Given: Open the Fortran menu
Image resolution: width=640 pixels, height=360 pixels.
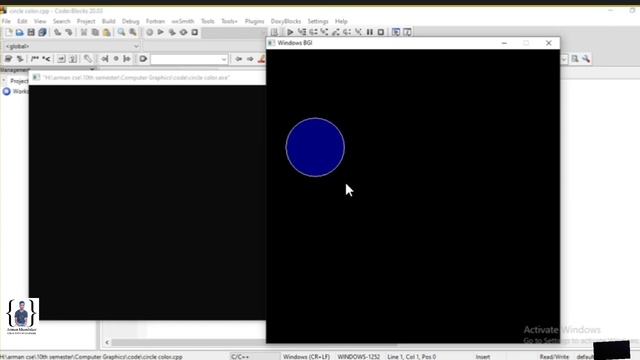Looking at the screenshot, I should pos(156,21).
